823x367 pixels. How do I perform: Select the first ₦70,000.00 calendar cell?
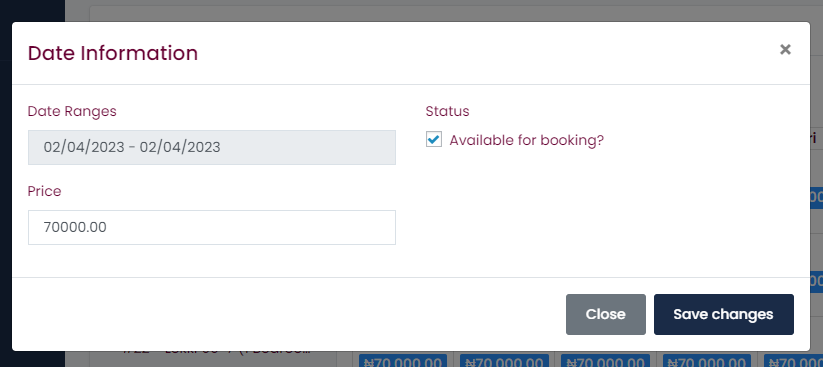(x=403, y=361)
